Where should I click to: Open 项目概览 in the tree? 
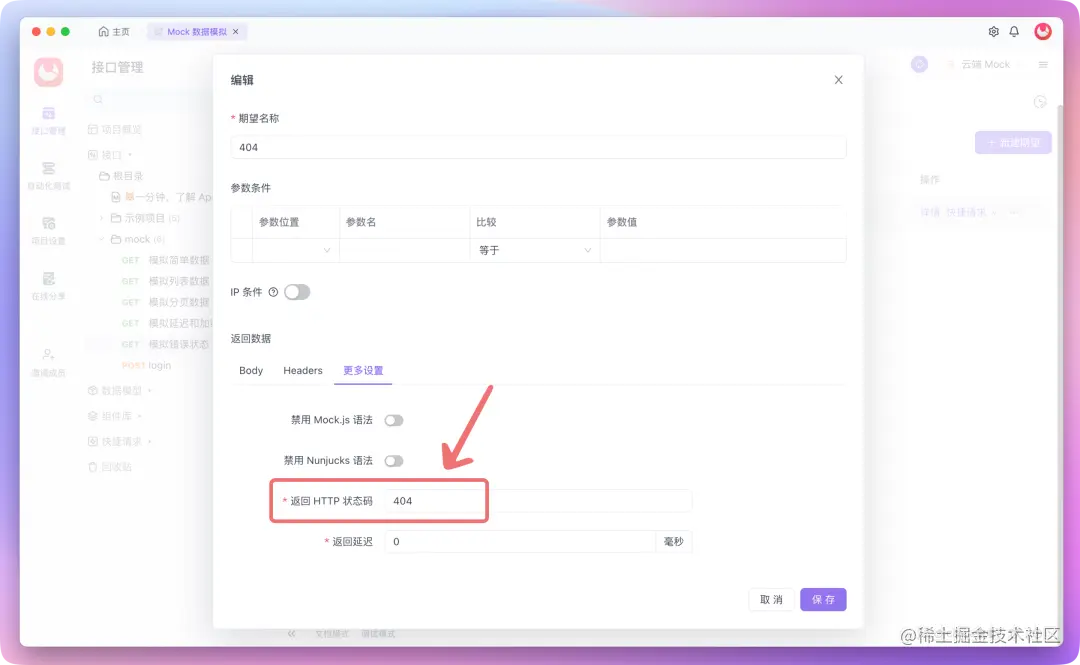(114, 130)
